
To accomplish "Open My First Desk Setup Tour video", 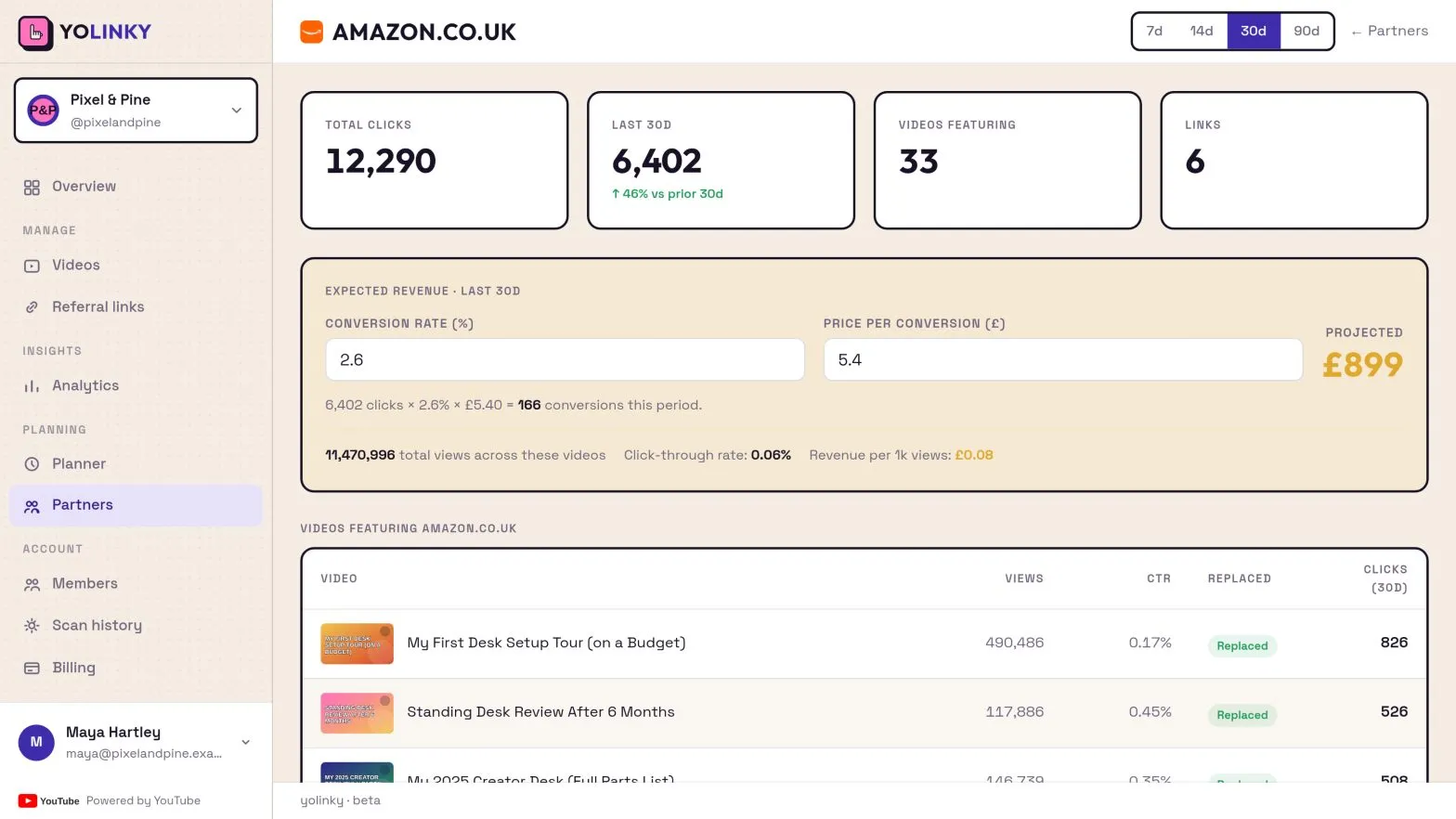I will click(546, 643).
